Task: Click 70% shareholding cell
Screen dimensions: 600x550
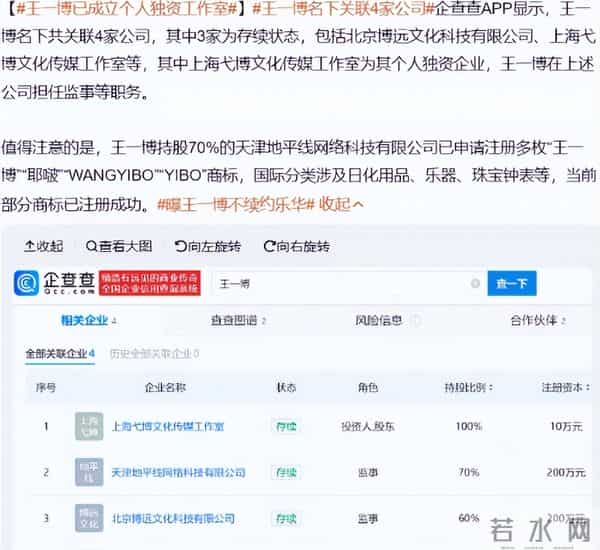Action: [469, 472]
